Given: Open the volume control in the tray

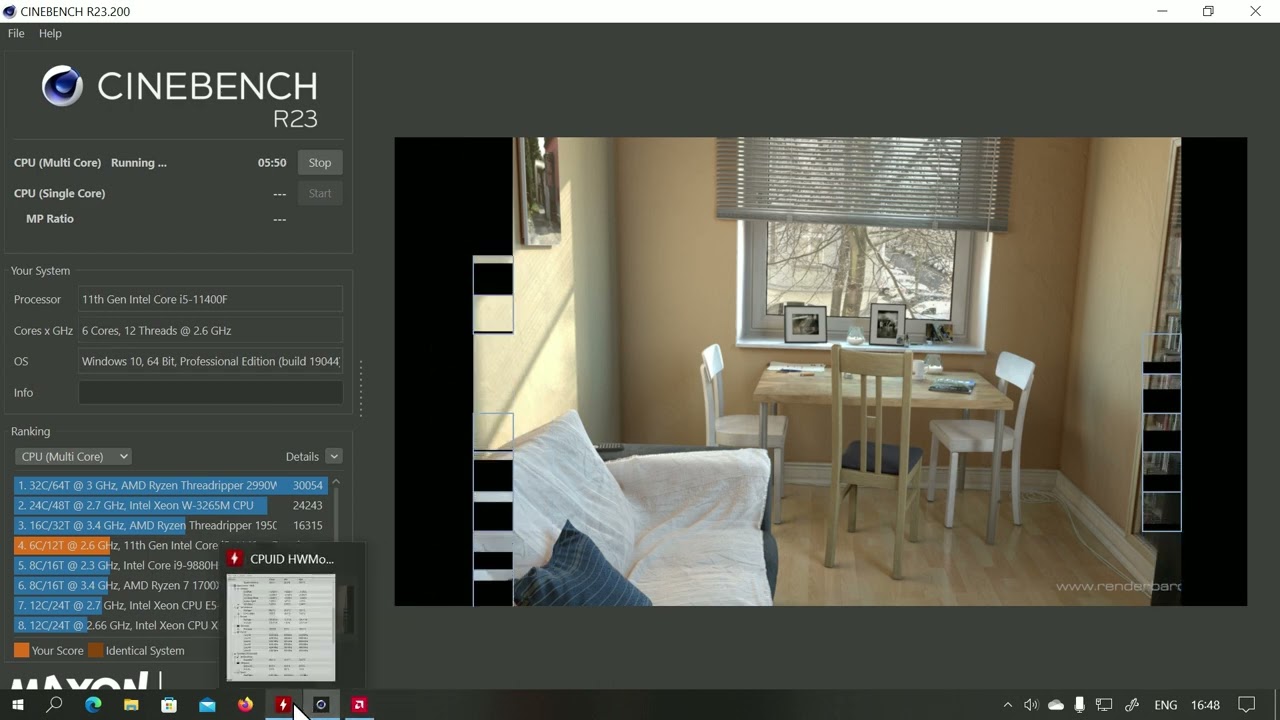Looking at the screenshot, I should [x=1031, y=705].
